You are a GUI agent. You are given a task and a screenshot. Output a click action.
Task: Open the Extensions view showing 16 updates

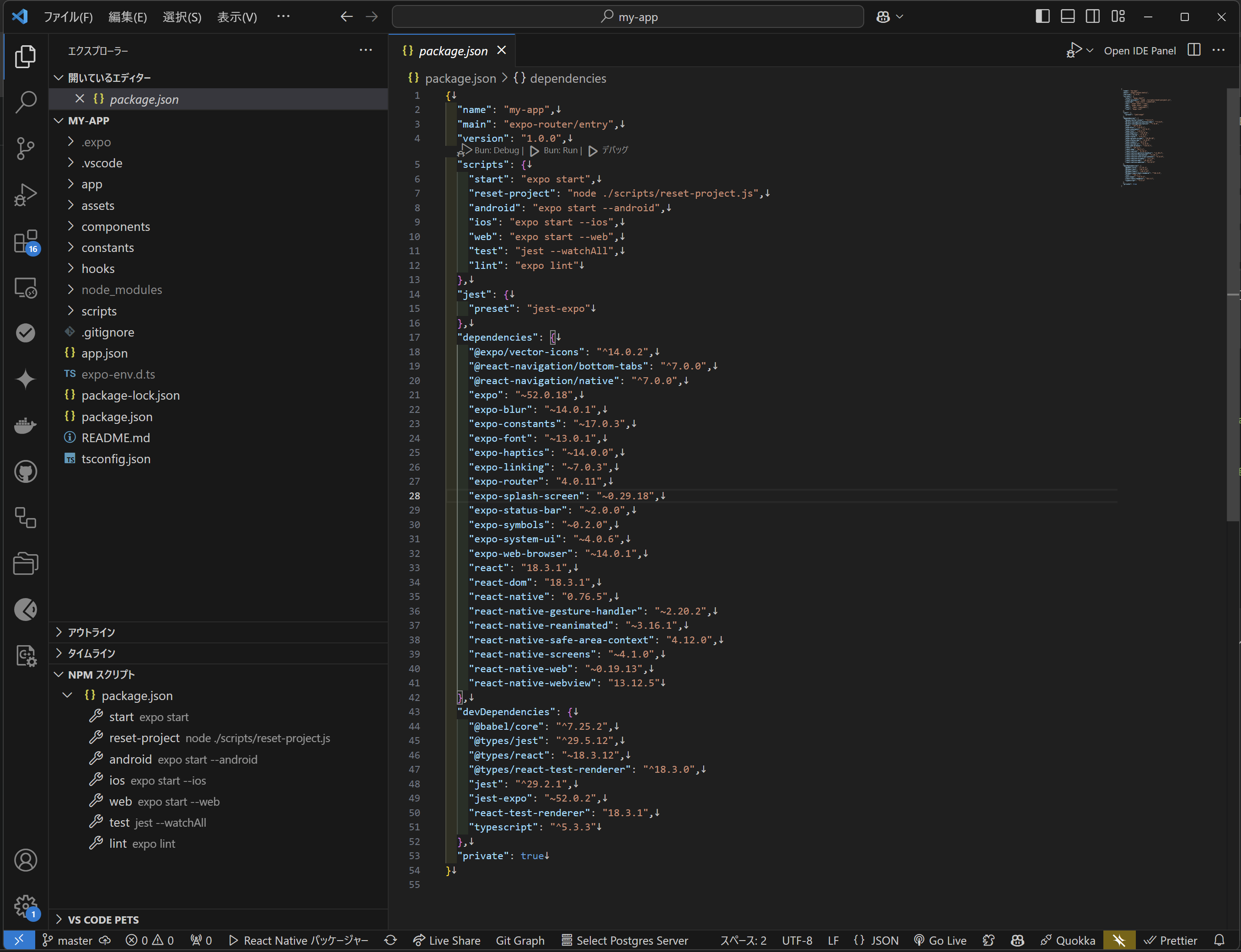point(25,241)
